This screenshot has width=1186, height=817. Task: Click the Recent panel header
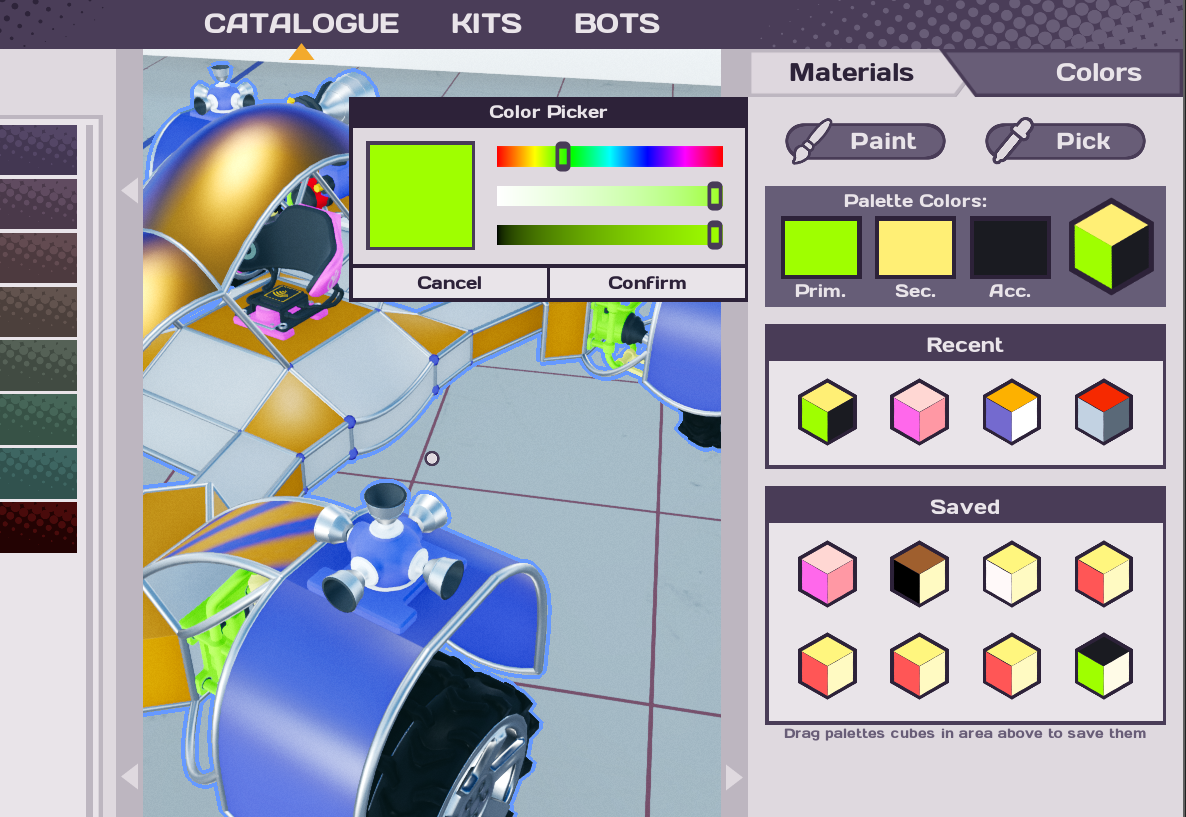(965, 344)
